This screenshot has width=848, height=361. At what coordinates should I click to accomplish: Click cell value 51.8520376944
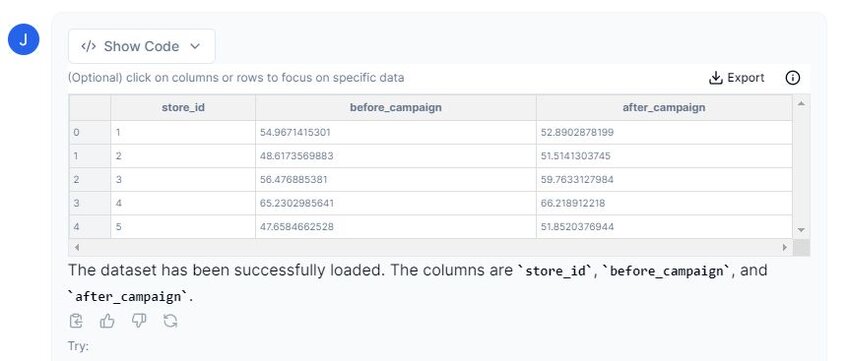click(x=577, y=227)
